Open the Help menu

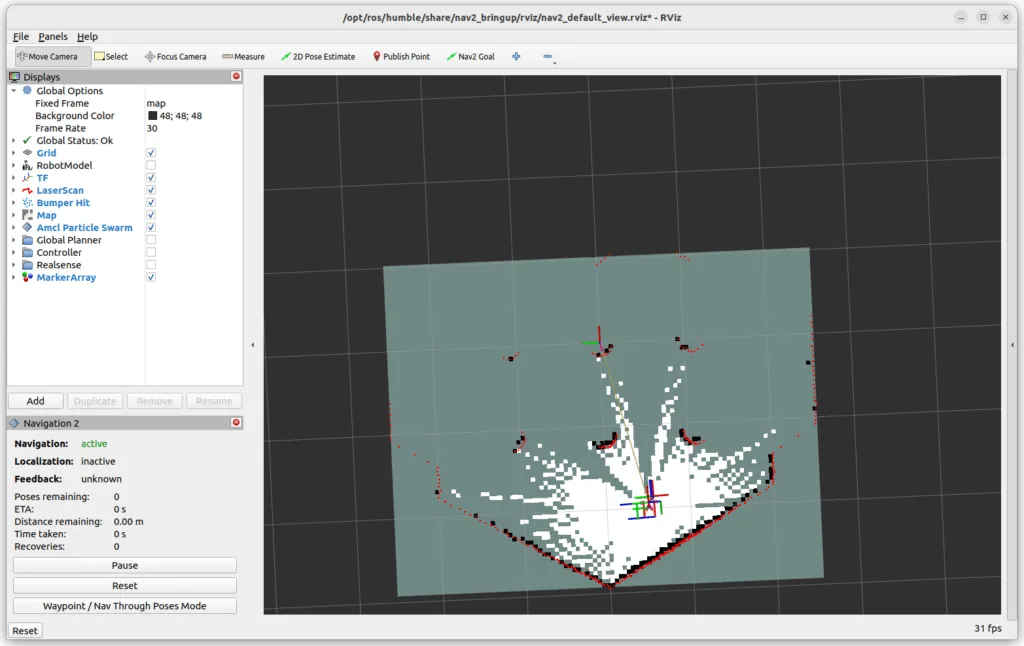click(x=88, y=37)
